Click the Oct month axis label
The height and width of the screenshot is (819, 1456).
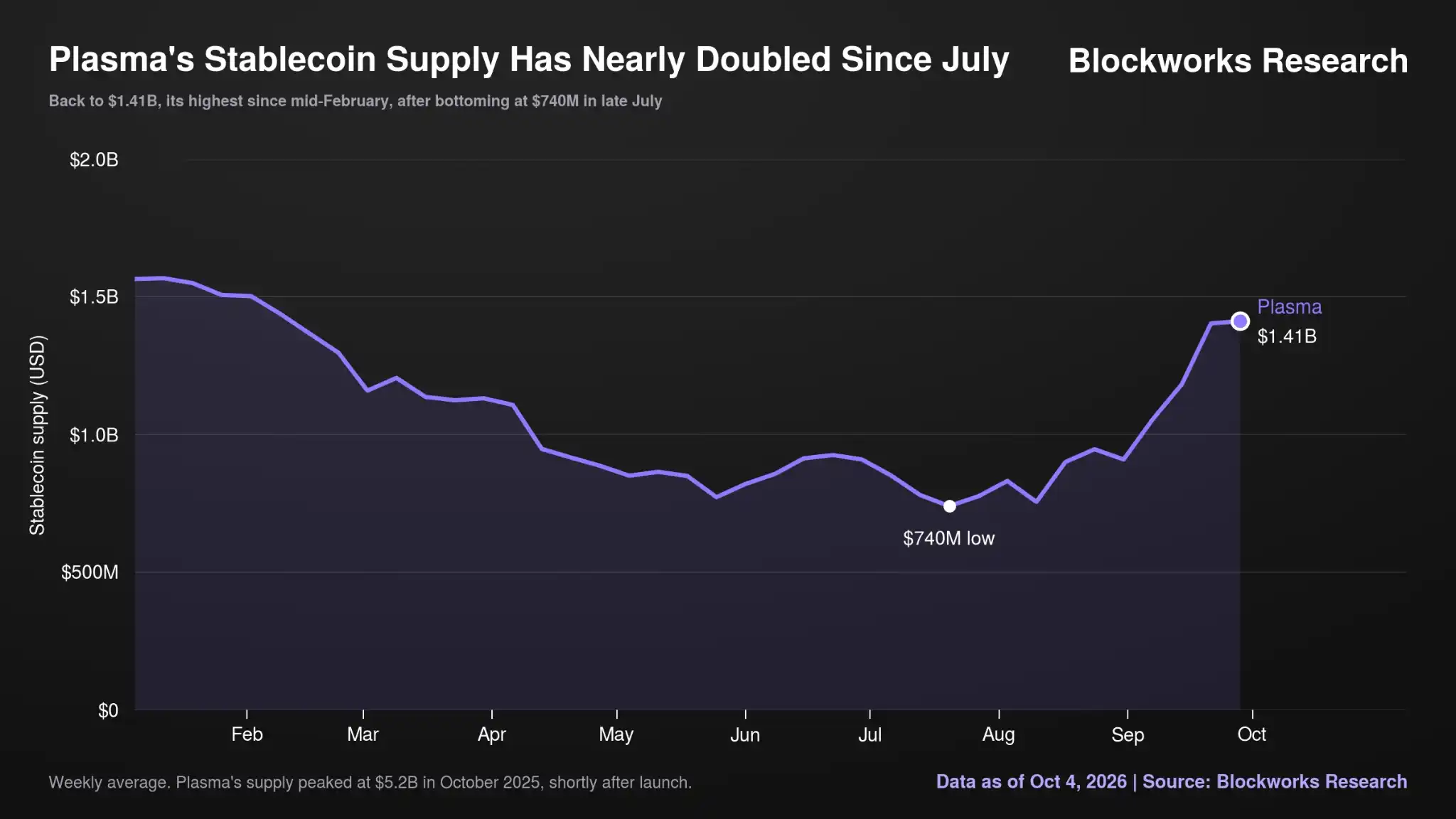coord(1252,734)
